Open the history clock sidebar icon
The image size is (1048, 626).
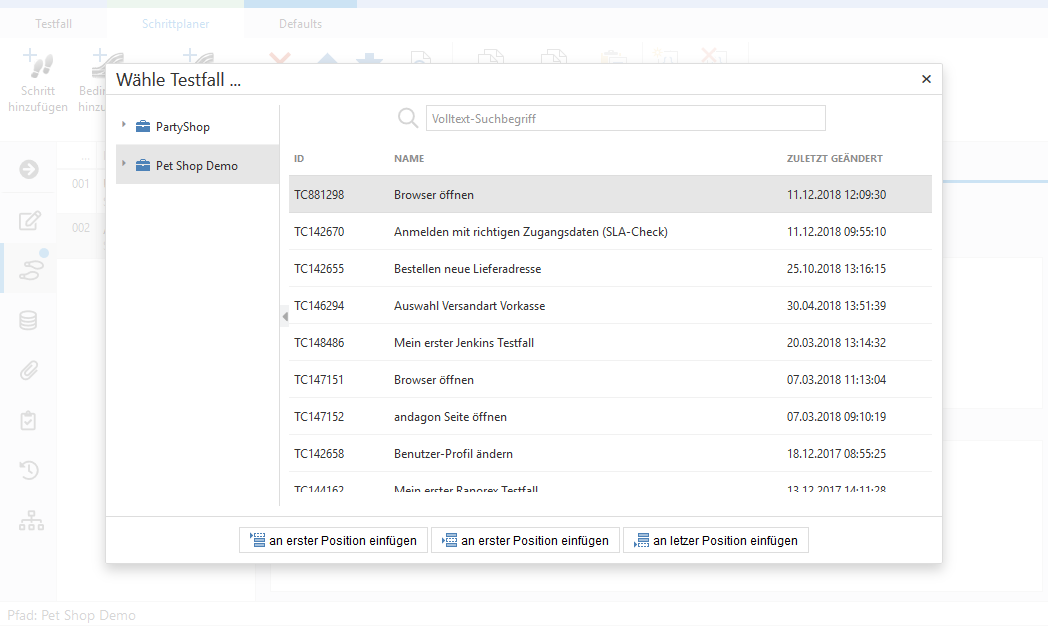[30, 470]
